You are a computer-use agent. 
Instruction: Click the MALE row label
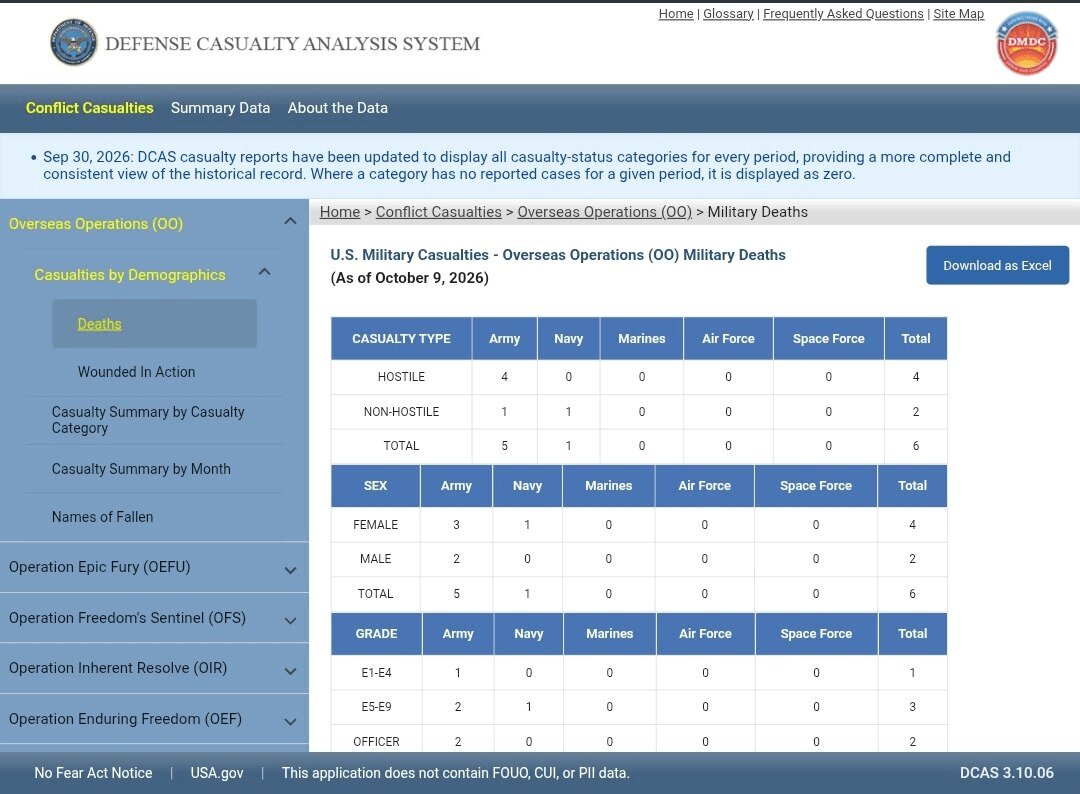pyautogui.click(x=375, y=559)
